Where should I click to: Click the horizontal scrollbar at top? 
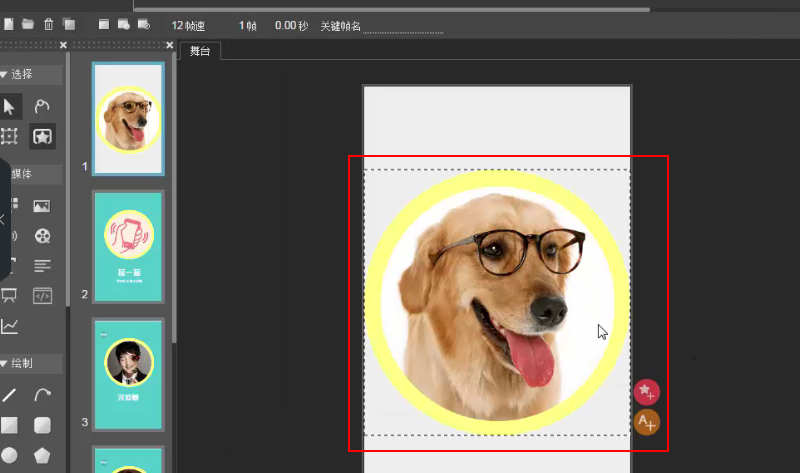[392, 9]
